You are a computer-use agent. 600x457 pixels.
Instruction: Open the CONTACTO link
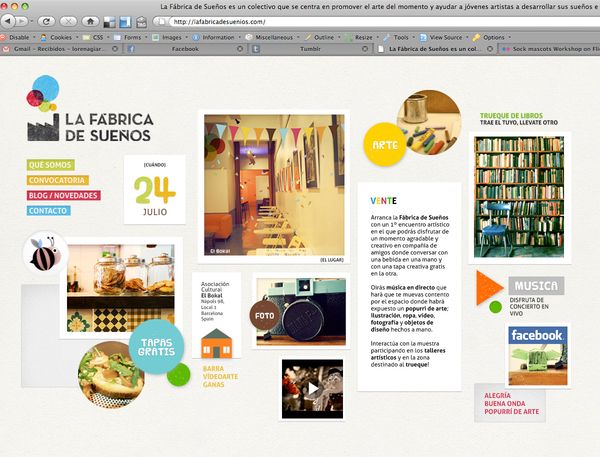pyautogui.click(x=48, y=211)
